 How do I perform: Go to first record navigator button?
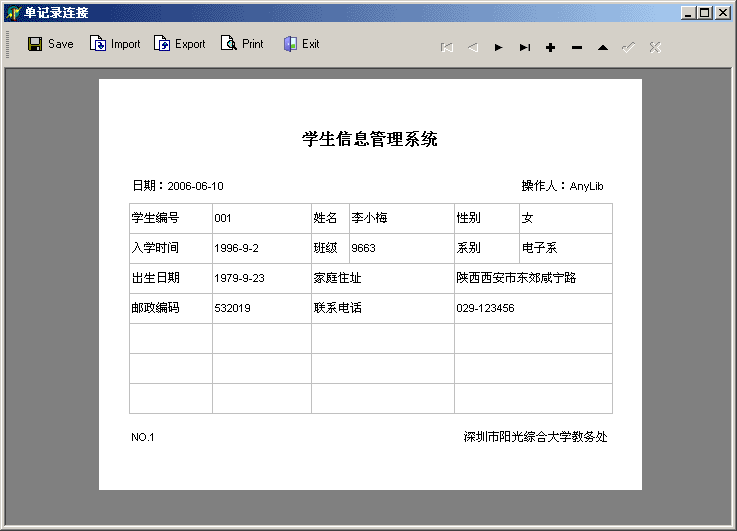(447, 47)
